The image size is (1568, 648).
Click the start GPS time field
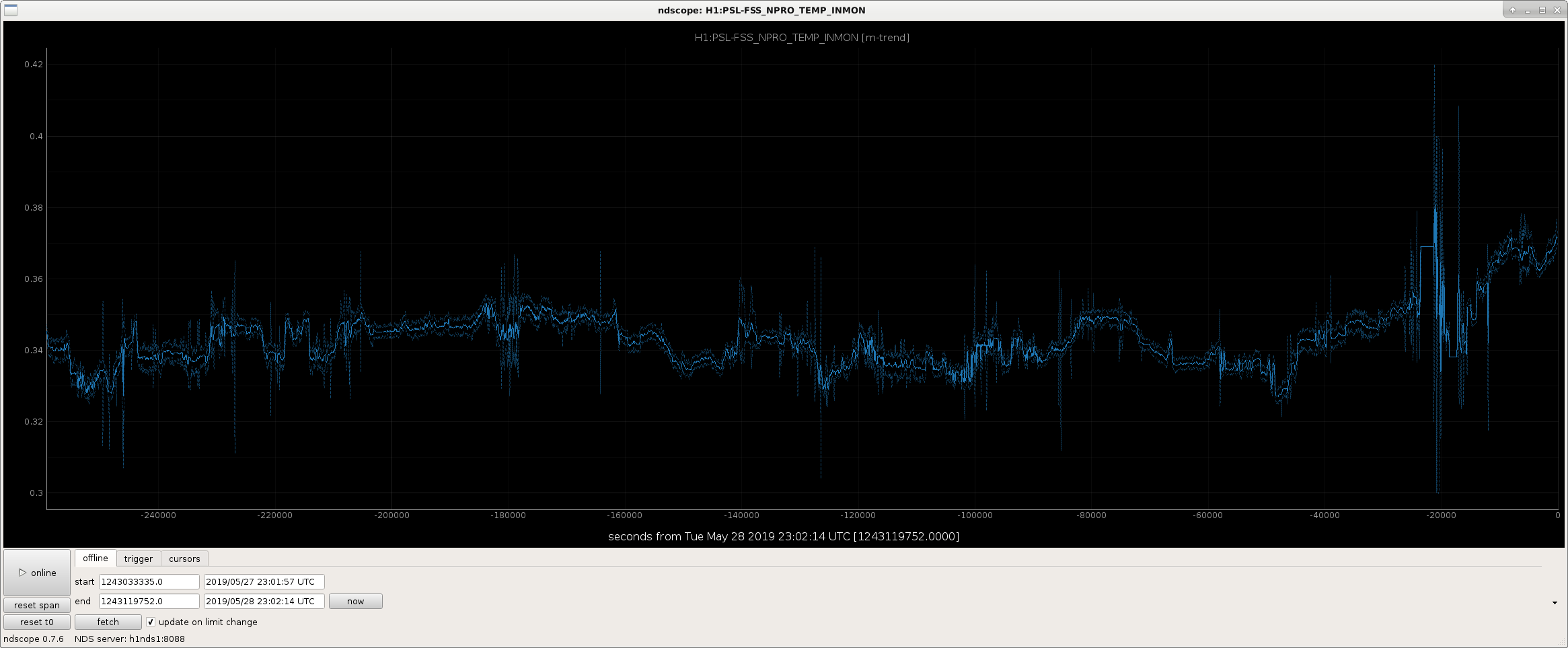149,581
